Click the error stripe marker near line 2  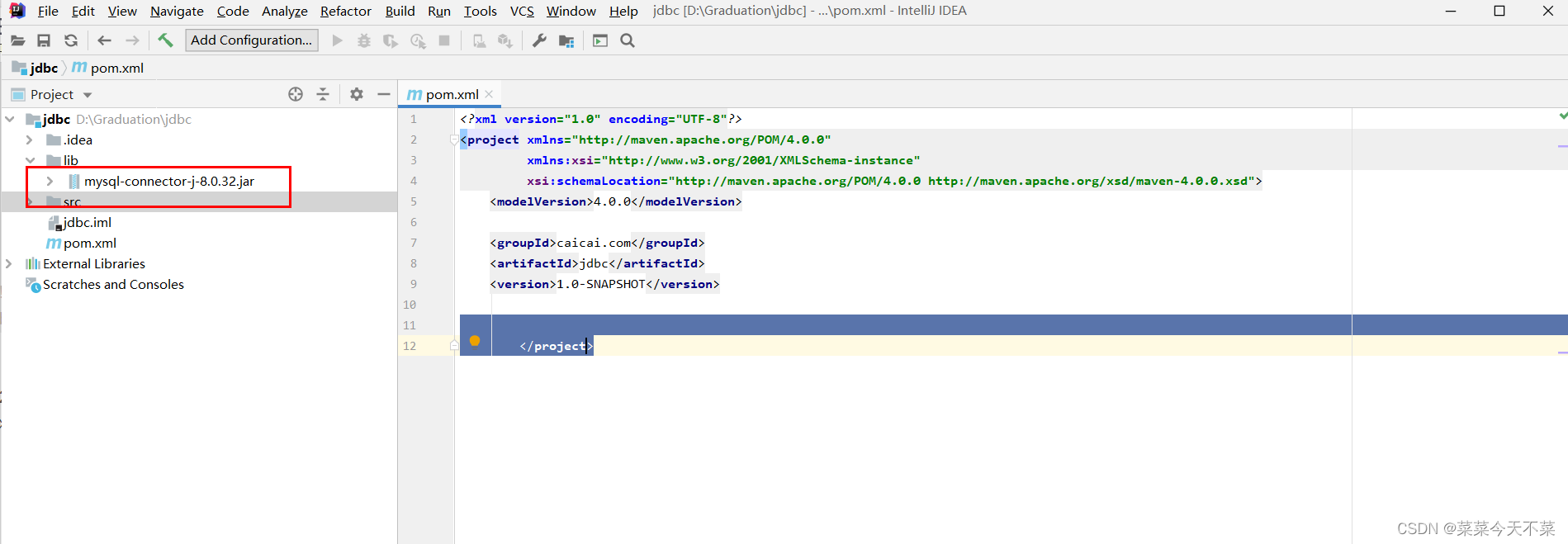[1562, 146]
